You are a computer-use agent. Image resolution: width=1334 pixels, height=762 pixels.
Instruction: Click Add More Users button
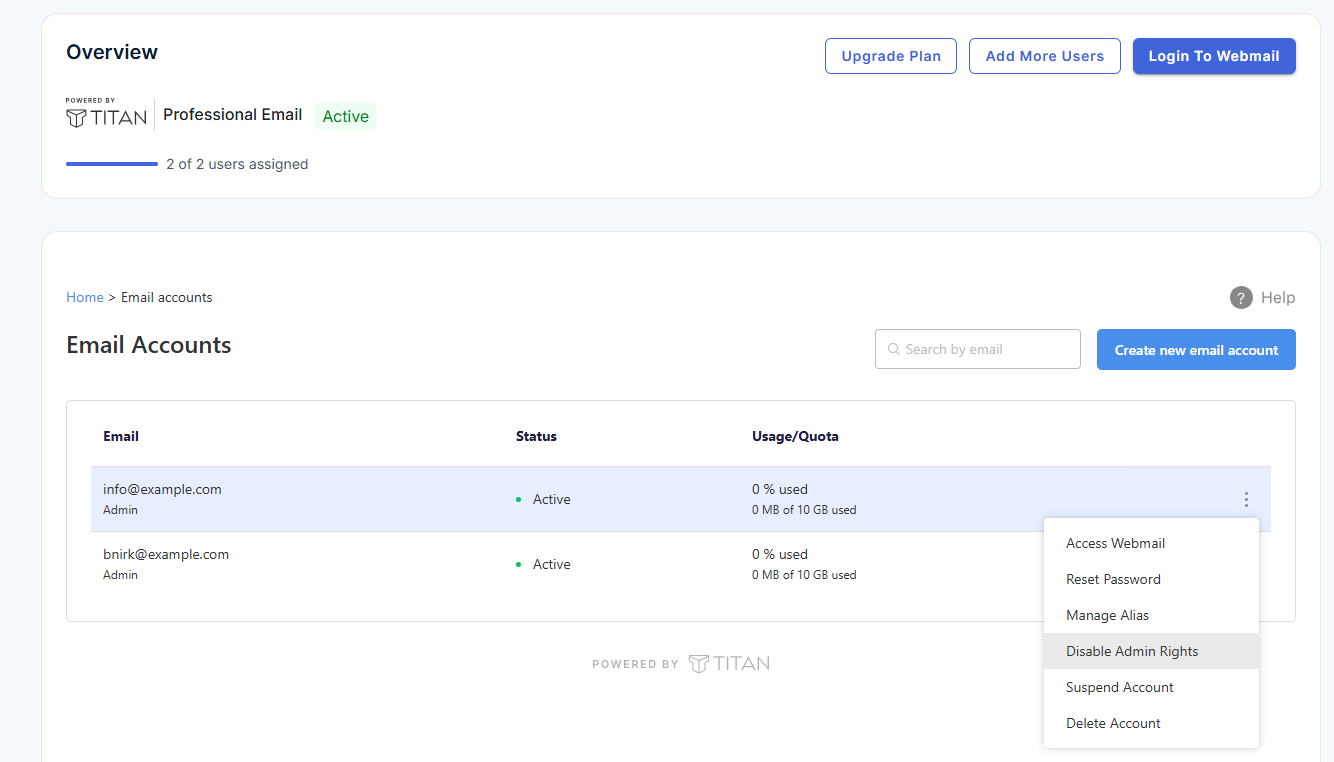point(1045,56)
